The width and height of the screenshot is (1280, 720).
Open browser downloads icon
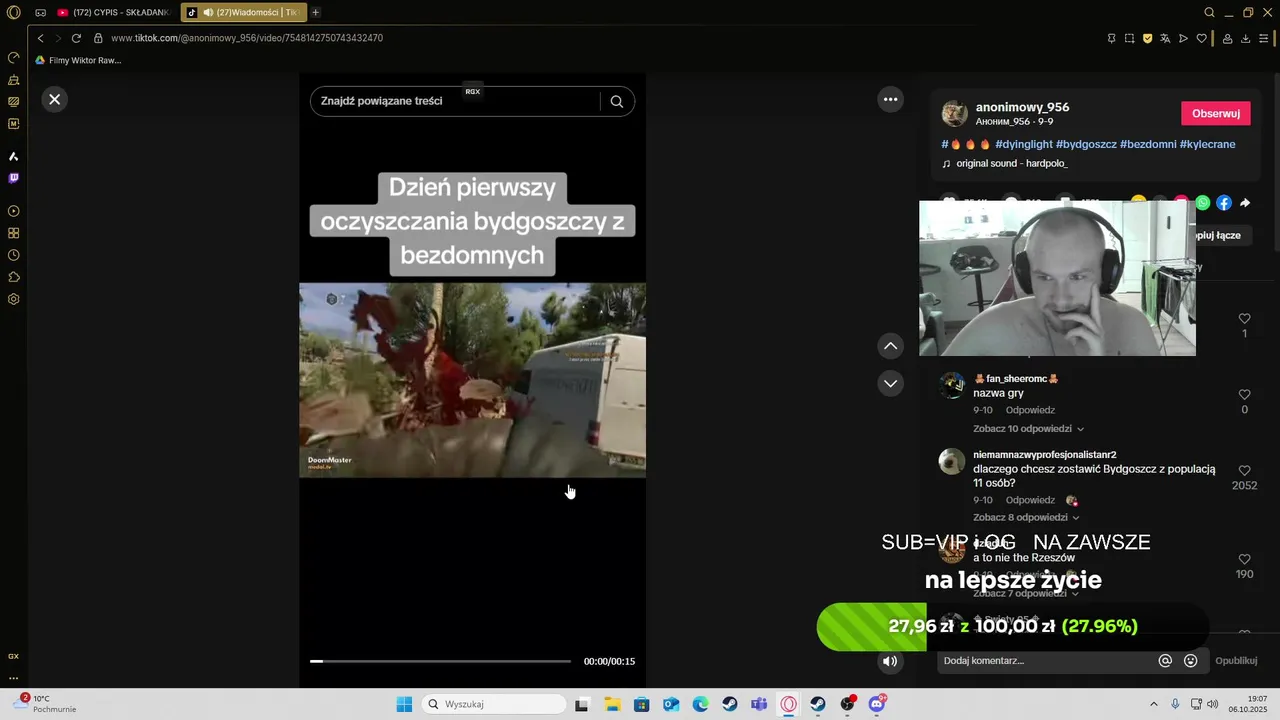click(x=1245, y=38)
